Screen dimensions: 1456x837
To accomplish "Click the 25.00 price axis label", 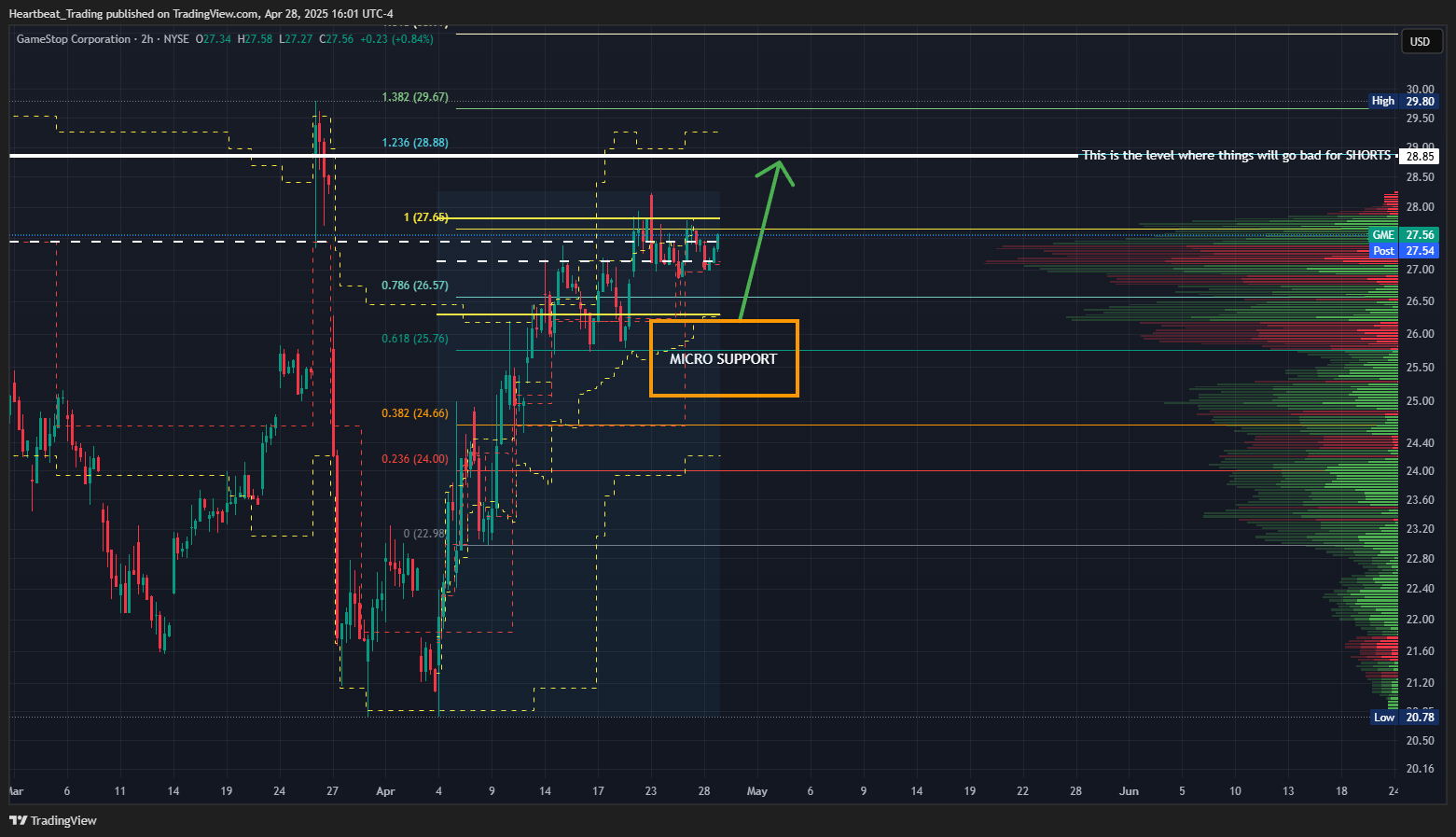I will click(1421, 401).
